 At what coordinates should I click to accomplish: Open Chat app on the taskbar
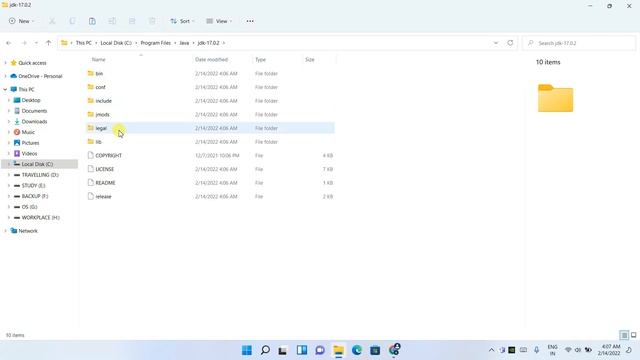click(x=320, y=350)
